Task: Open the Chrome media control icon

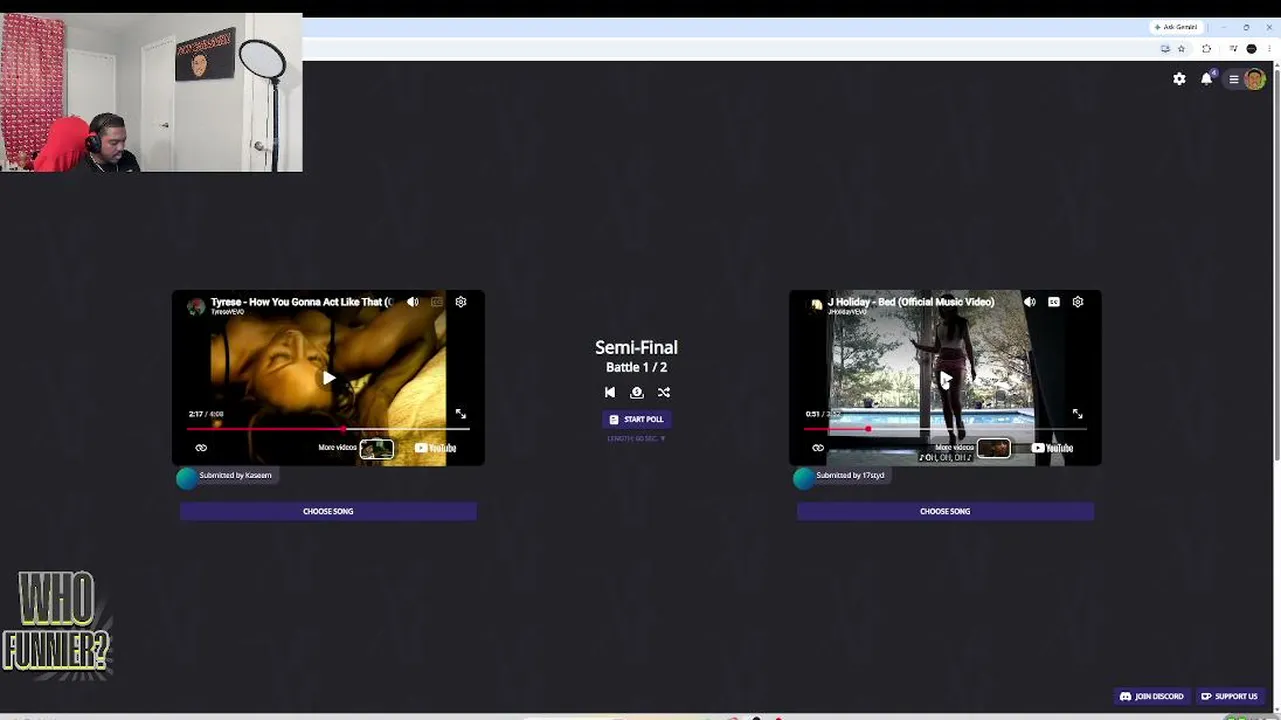Action: tap(1233, 48)
